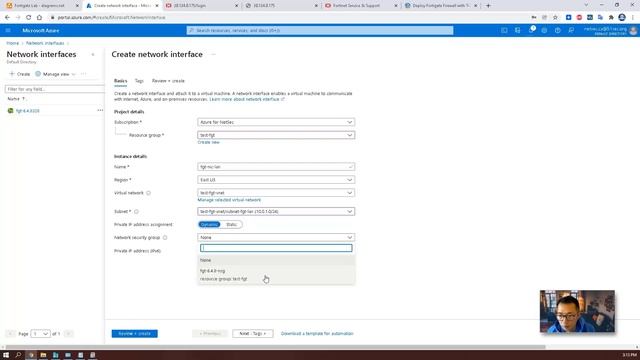Open Learn more about network interface link
Screen dimensions: 640x360
point(247,99)
